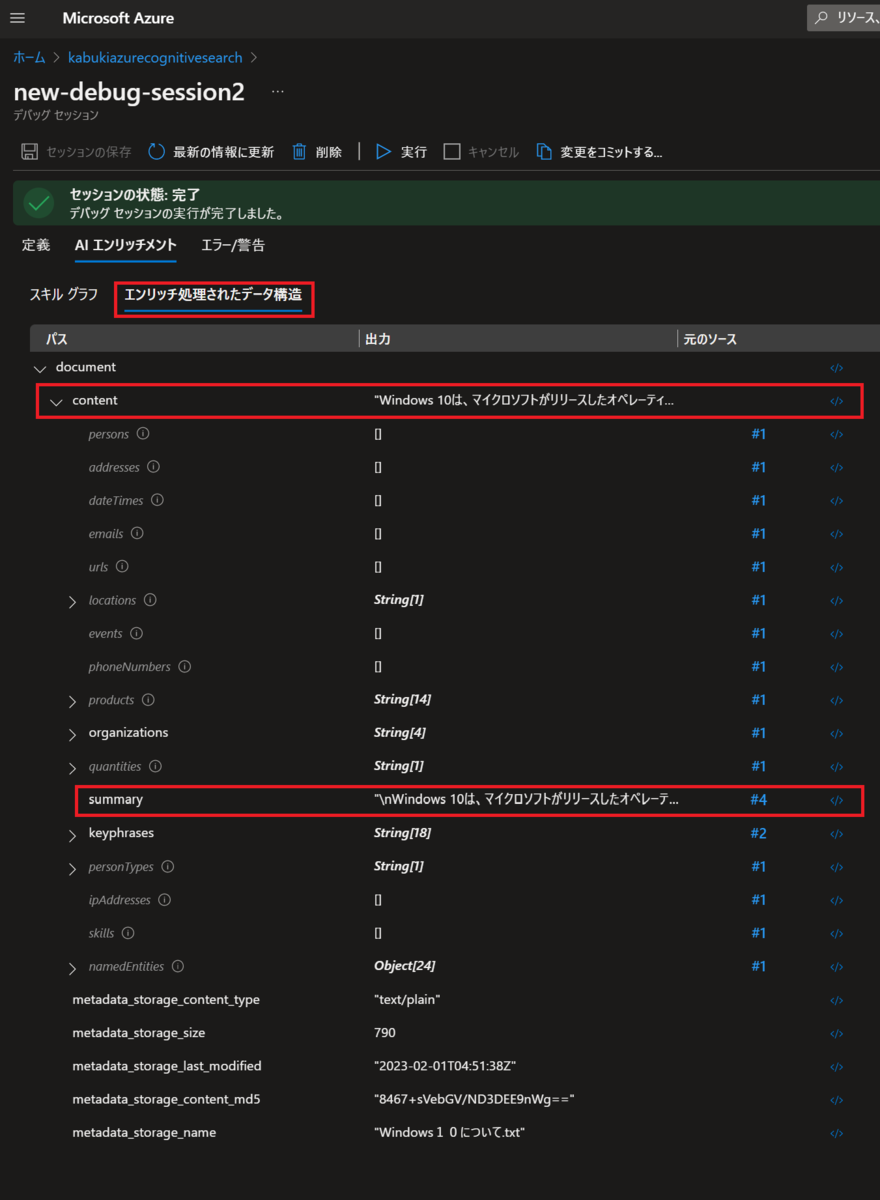
Task: Switch to the エラー/警告 tab
Action: pos(233,245)
